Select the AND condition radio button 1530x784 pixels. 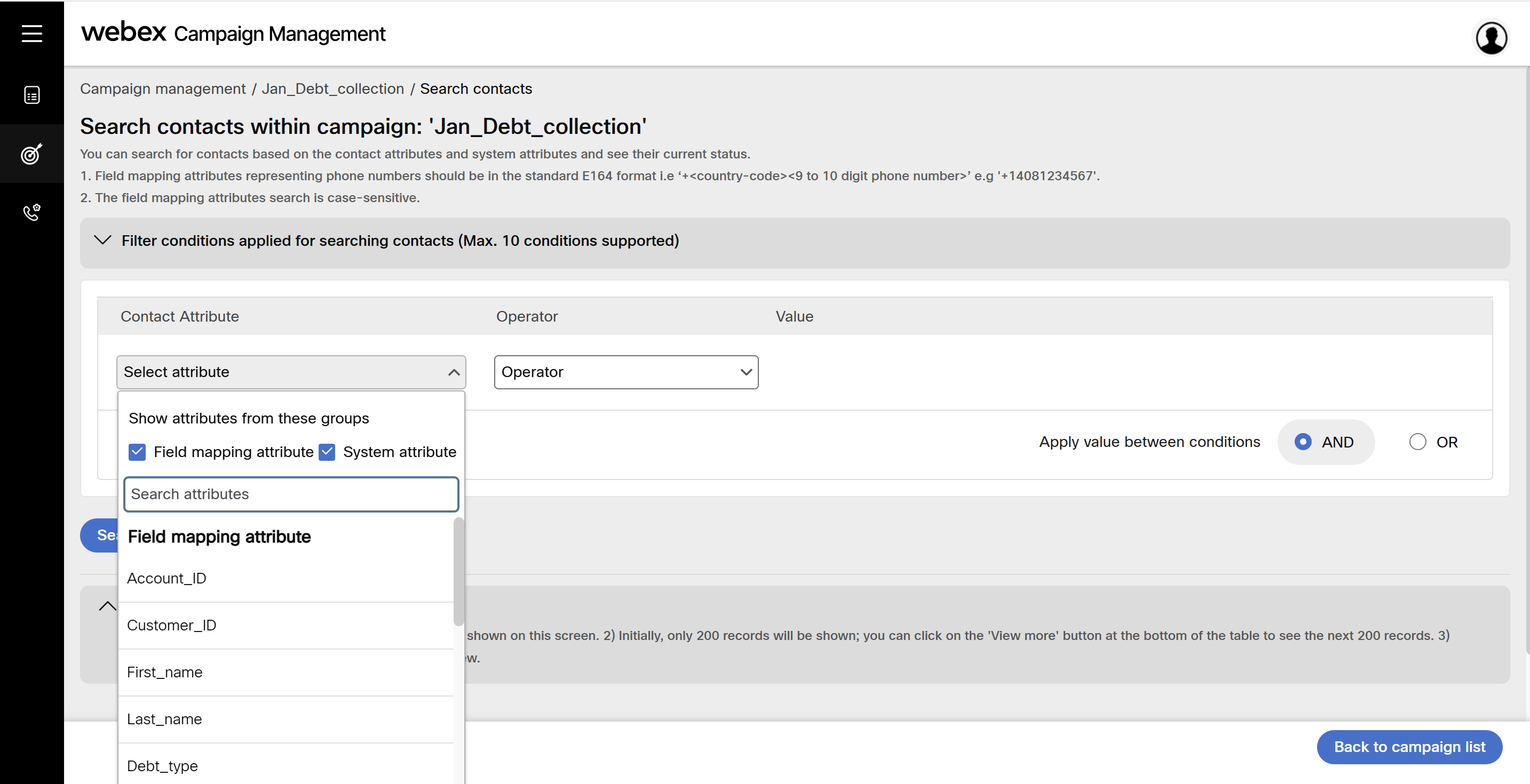1303,442
